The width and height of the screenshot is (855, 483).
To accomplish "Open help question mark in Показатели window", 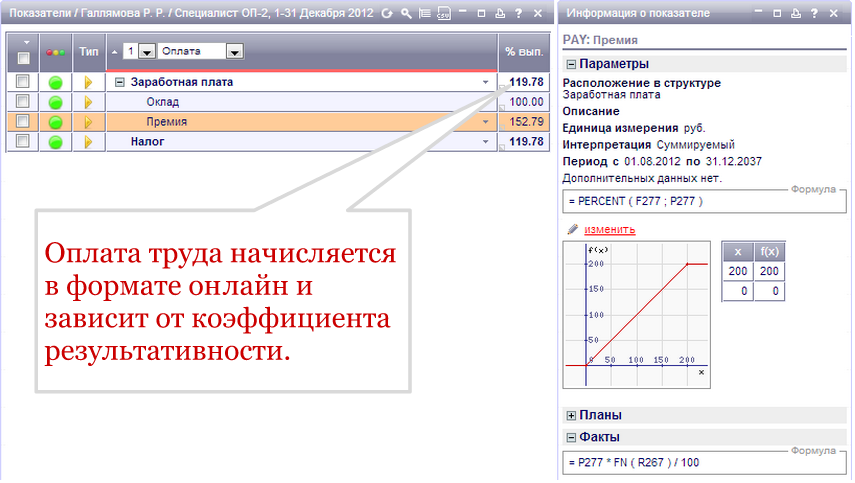I will pos(519,13).
